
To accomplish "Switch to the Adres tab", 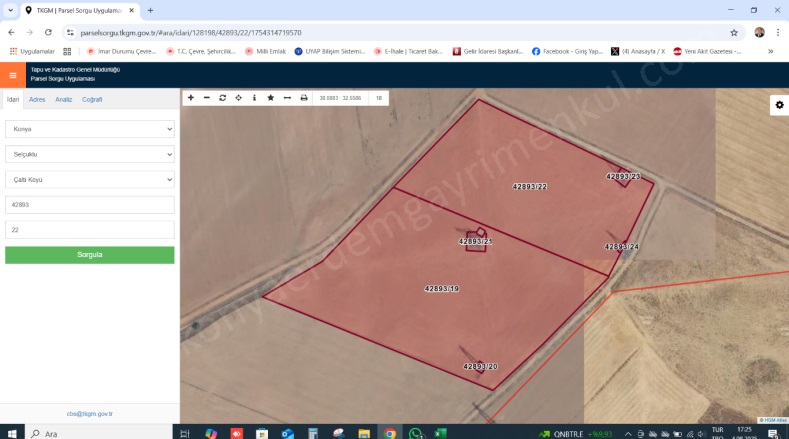I will (37, 100).
